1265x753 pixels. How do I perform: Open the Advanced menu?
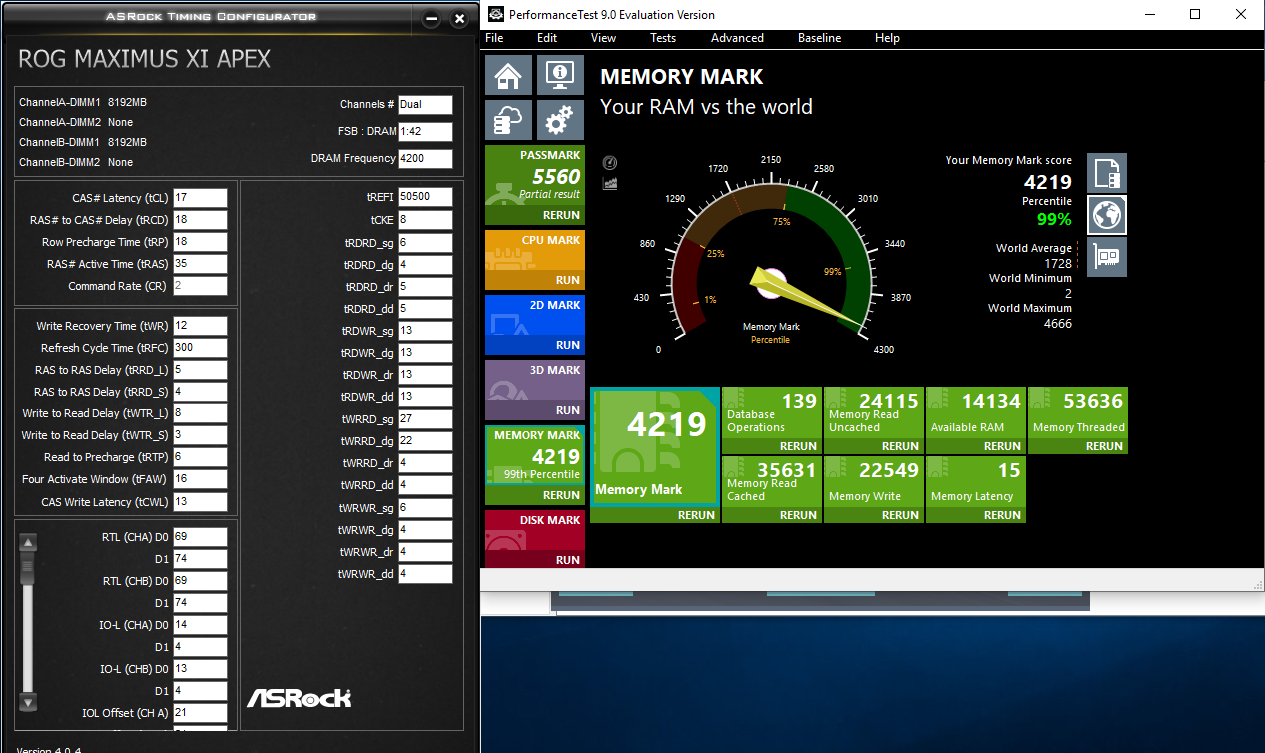737,38
